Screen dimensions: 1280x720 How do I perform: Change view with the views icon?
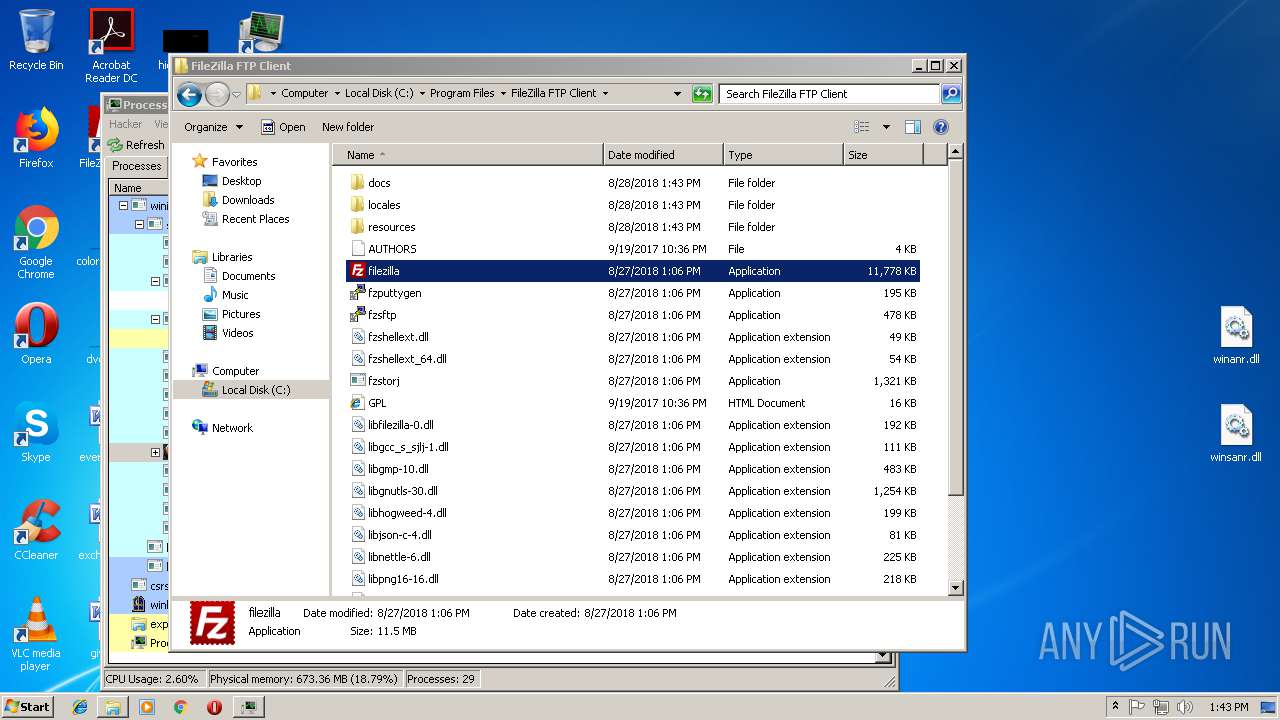[x=862, y=127]
